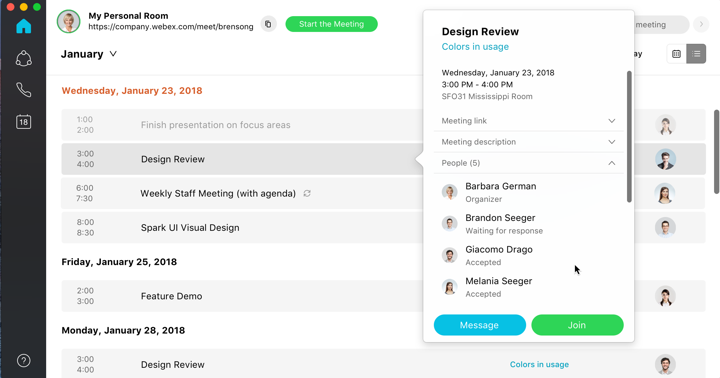Open the January month dropdown
This screenshot has width=720, height=378.
(89, 54)
